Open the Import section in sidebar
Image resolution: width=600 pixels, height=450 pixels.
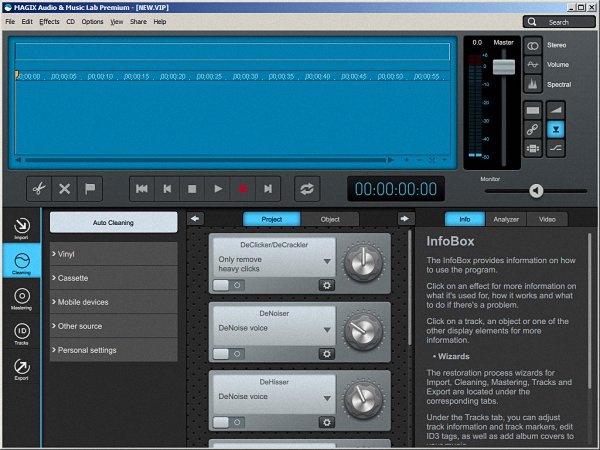(x=21, y=229)
